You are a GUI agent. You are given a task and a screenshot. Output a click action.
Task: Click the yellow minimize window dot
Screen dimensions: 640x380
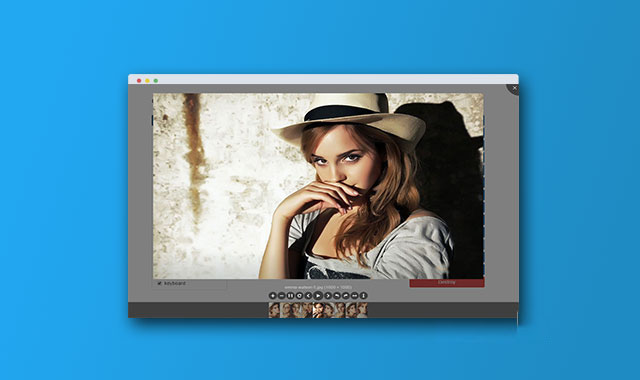[147, 81]
